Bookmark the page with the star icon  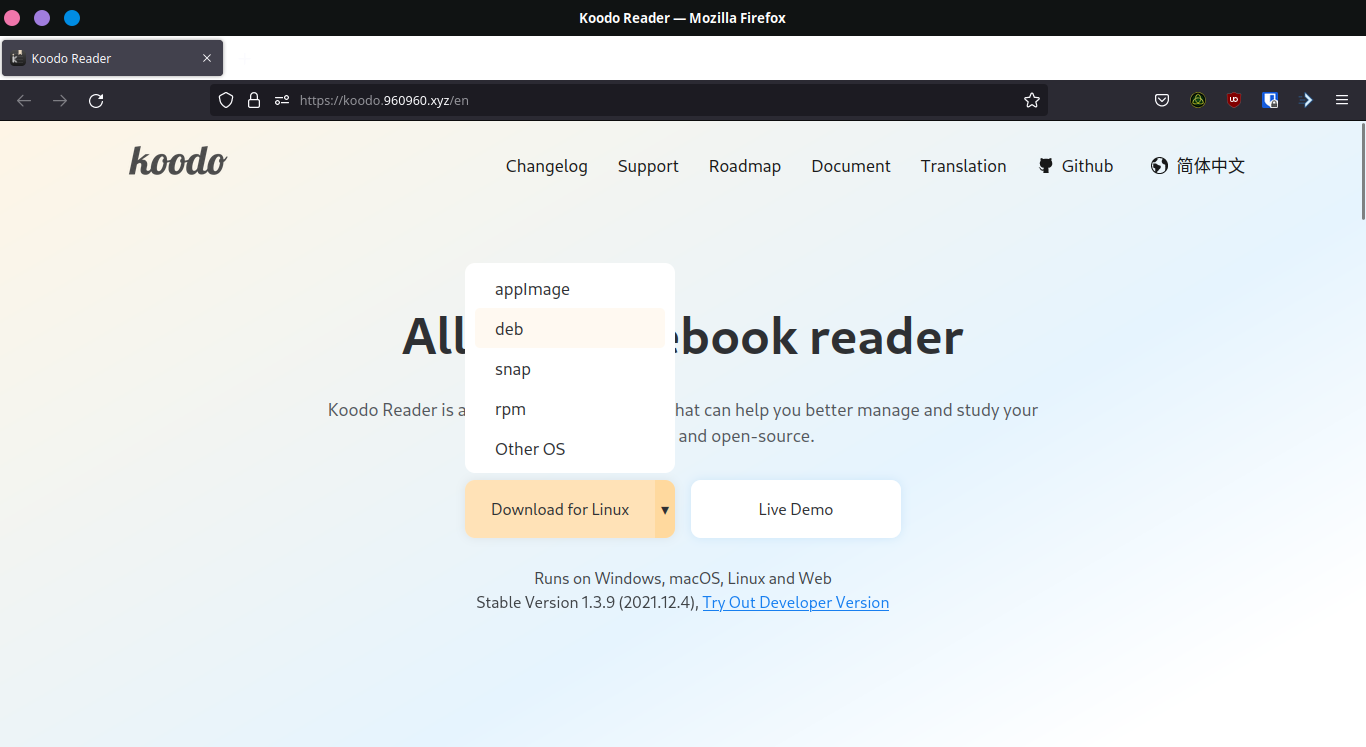point(1031,100)
